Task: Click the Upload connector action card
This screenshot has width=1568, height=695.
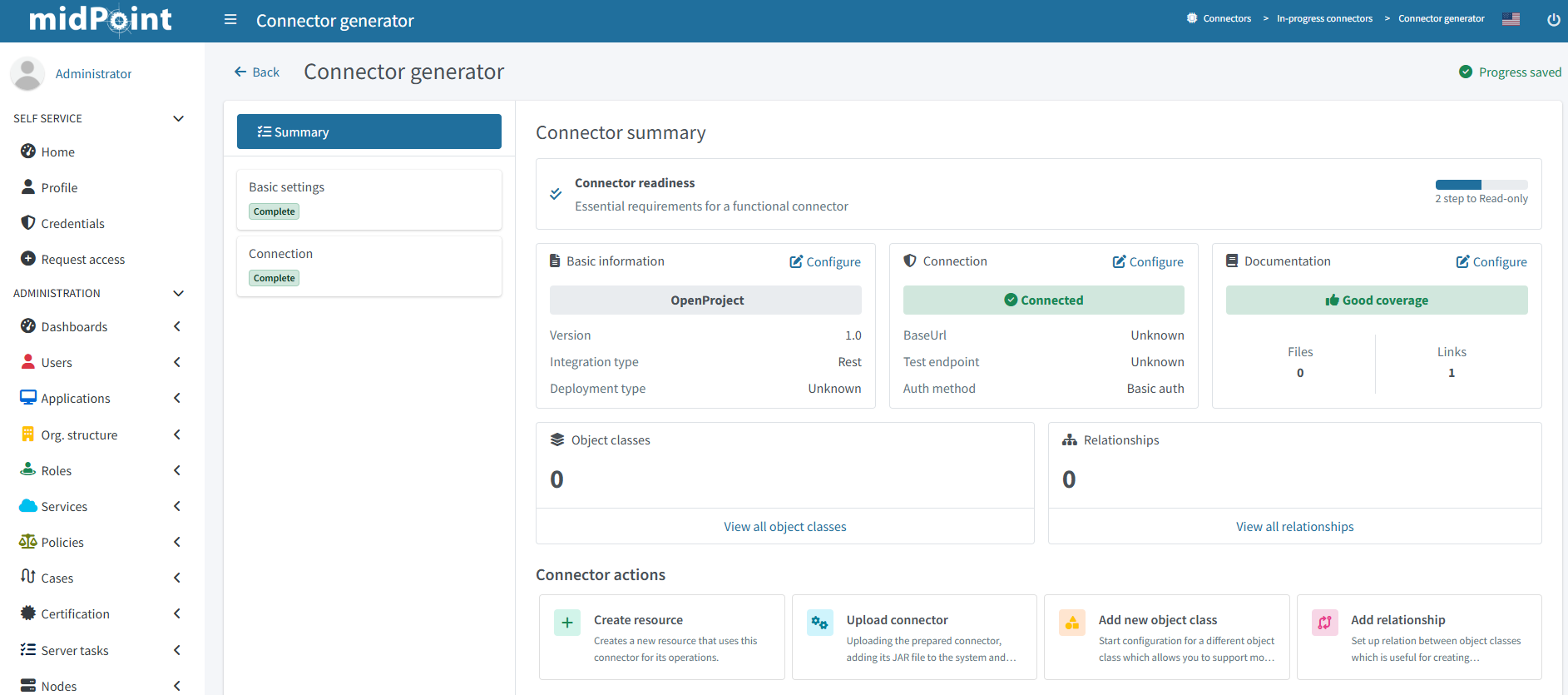Action: tap(914, 637)
